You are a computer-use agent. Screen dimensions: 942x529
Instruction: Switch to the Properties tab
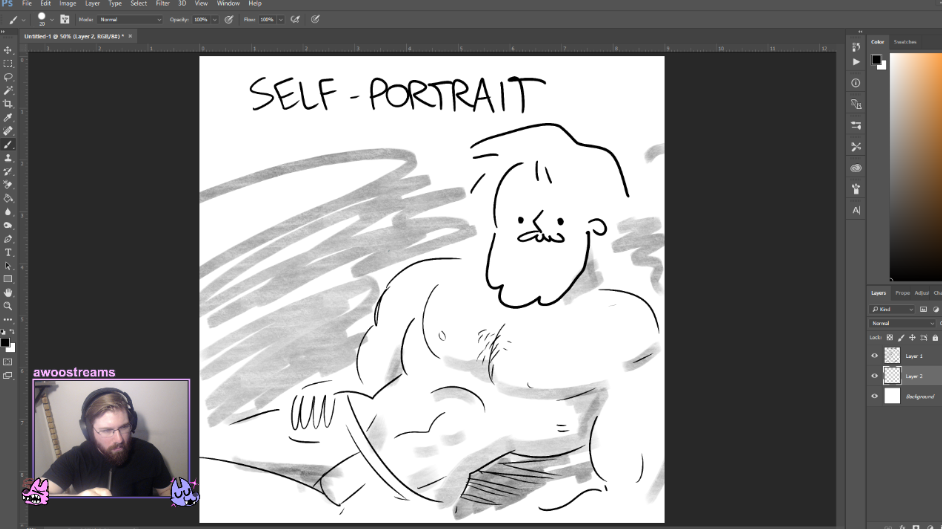tap(902, 293)
